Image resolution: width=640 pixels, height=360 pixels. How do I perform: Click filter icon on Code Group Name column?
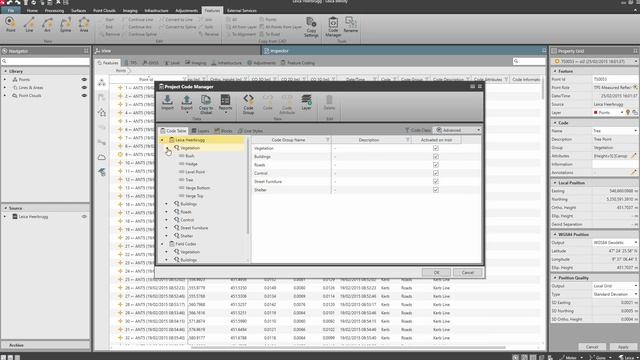[x=327, y=140]
